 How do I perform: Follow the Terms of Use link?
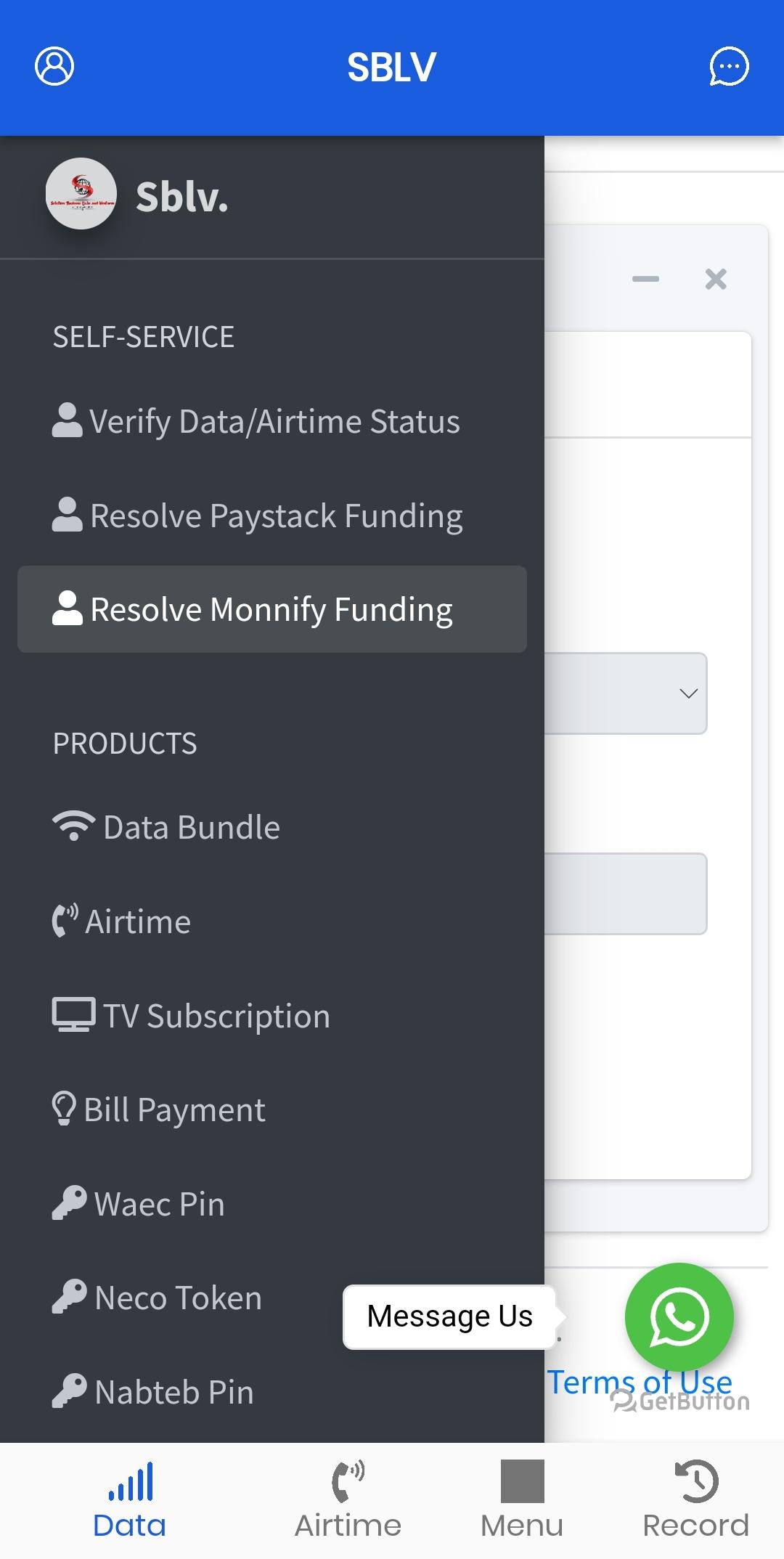[x=640, y=1383]
